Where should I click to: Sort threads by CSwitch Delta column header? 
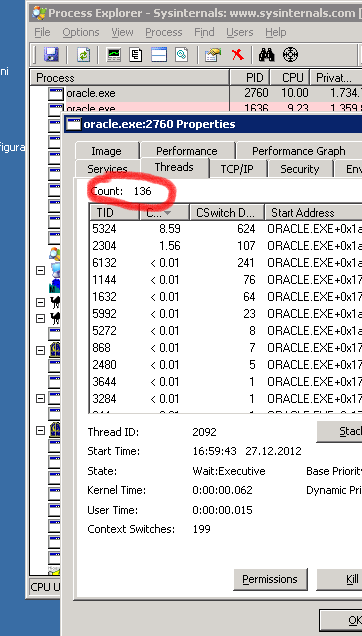(x=227, y=213)
